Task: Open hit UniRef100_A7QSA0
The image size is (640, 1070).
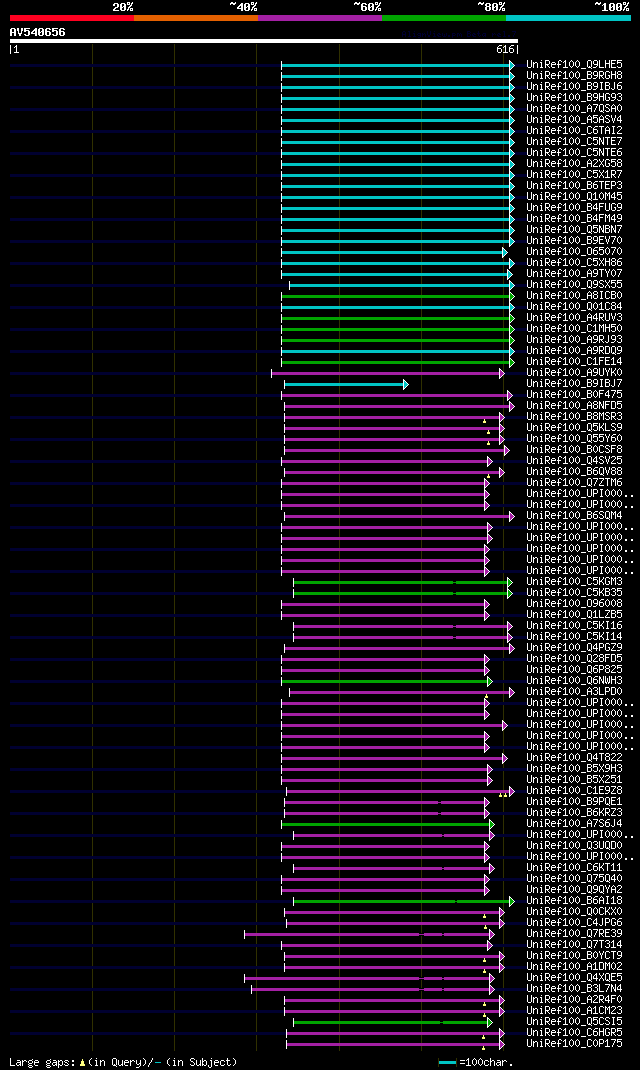Action: pos(574,109)
